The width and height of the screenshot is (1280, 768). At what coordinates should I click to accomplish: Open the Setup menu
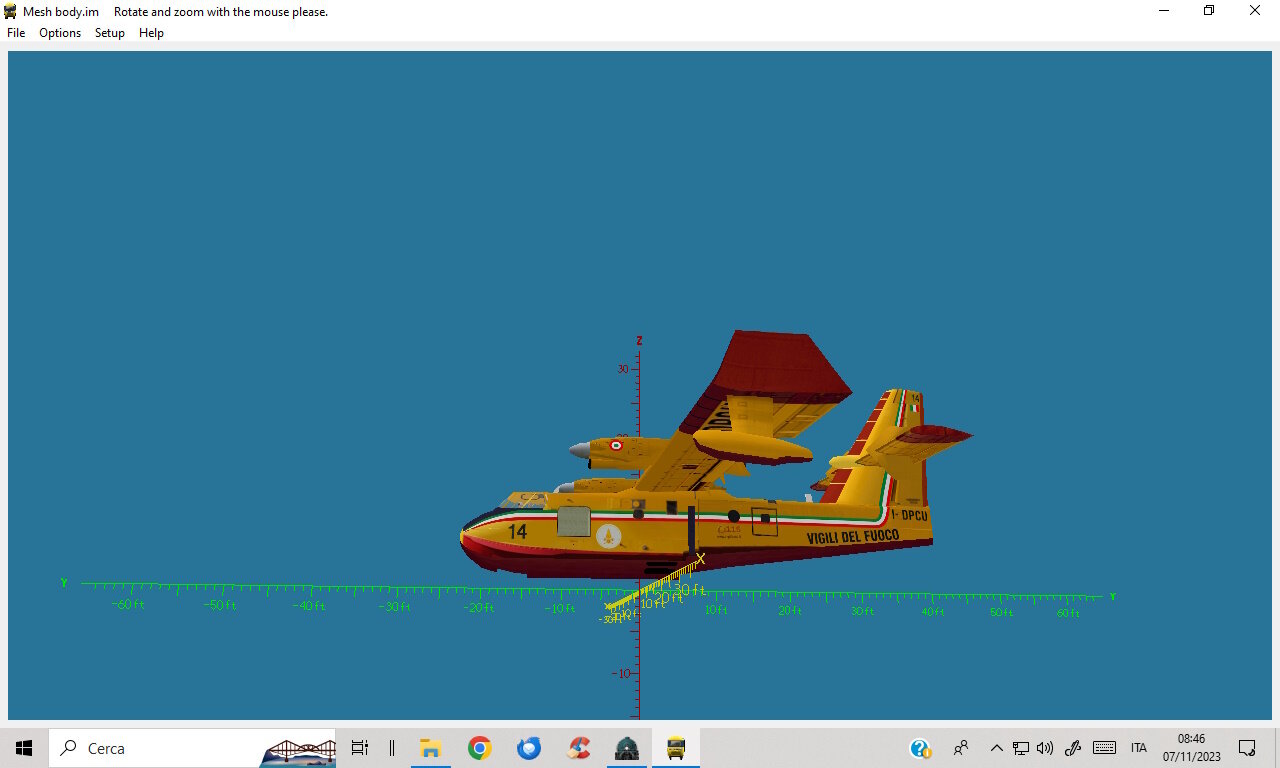pyautogui.click(x=110, y=33)
